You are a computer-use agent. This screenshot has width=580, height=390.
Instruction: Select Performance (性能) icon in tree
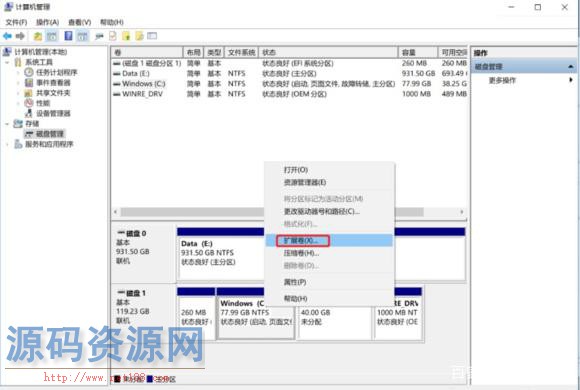28,103
